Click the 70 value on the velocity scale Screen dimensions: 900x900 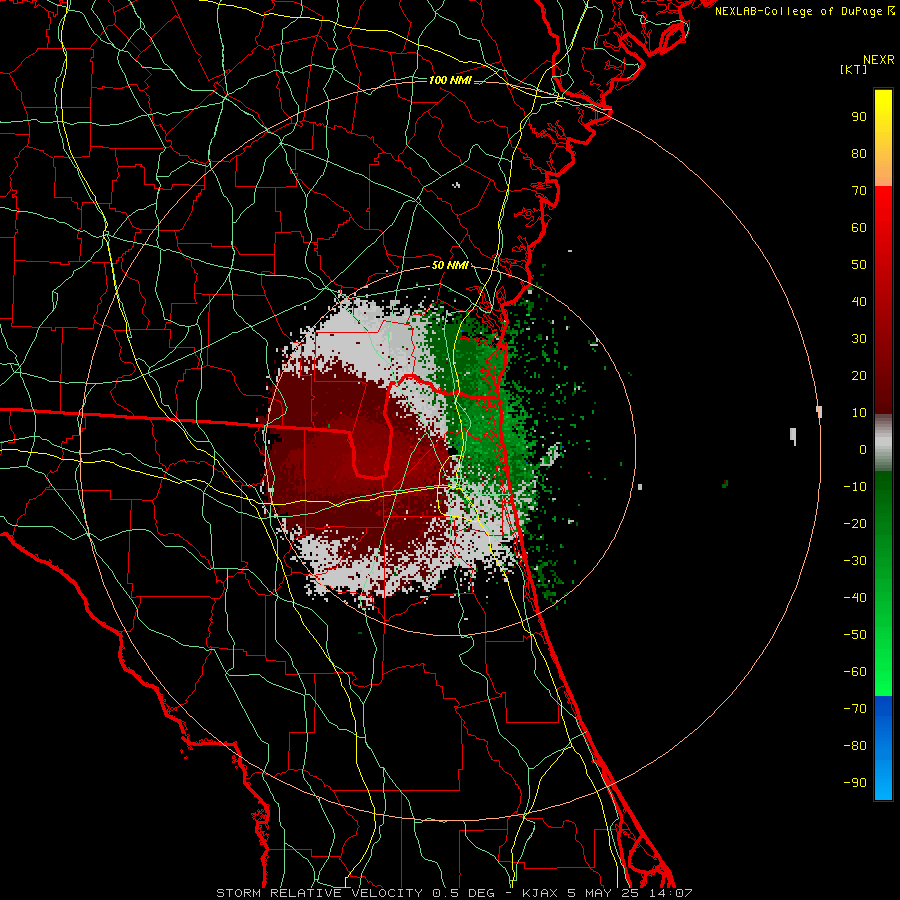coord(859,191)
